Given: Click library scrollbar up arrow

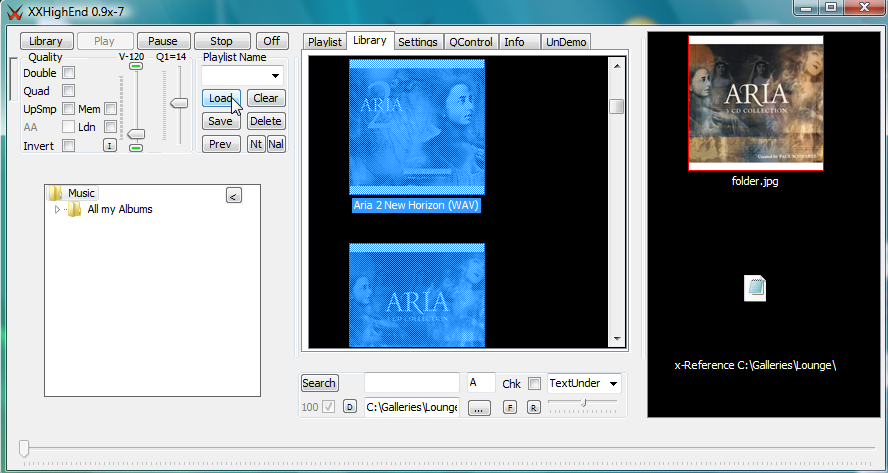Looking at the screenshot, I should click(617, 66).
